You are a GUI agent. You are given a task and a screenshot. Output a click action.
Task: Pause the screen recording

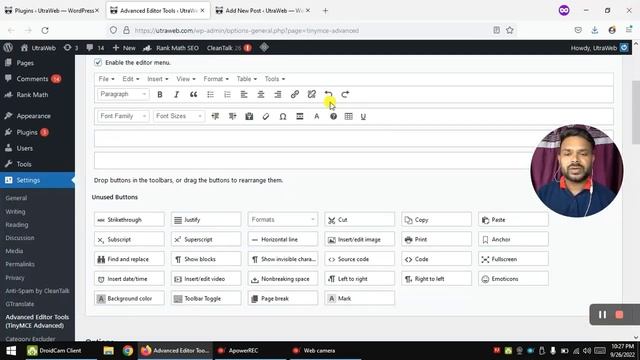[602, 315]
